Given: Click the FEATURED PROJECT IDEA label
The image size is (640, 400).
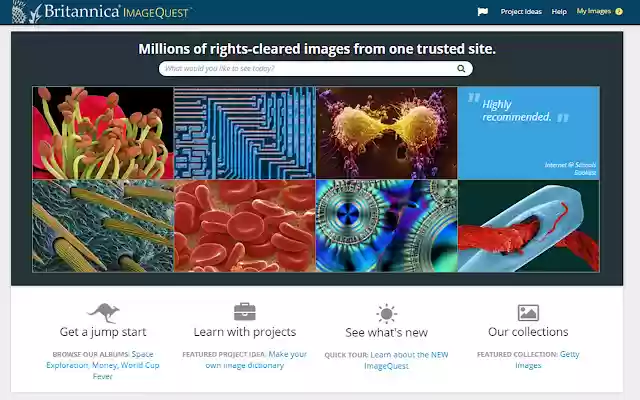Looking at the screenshot, I should 224,354.
